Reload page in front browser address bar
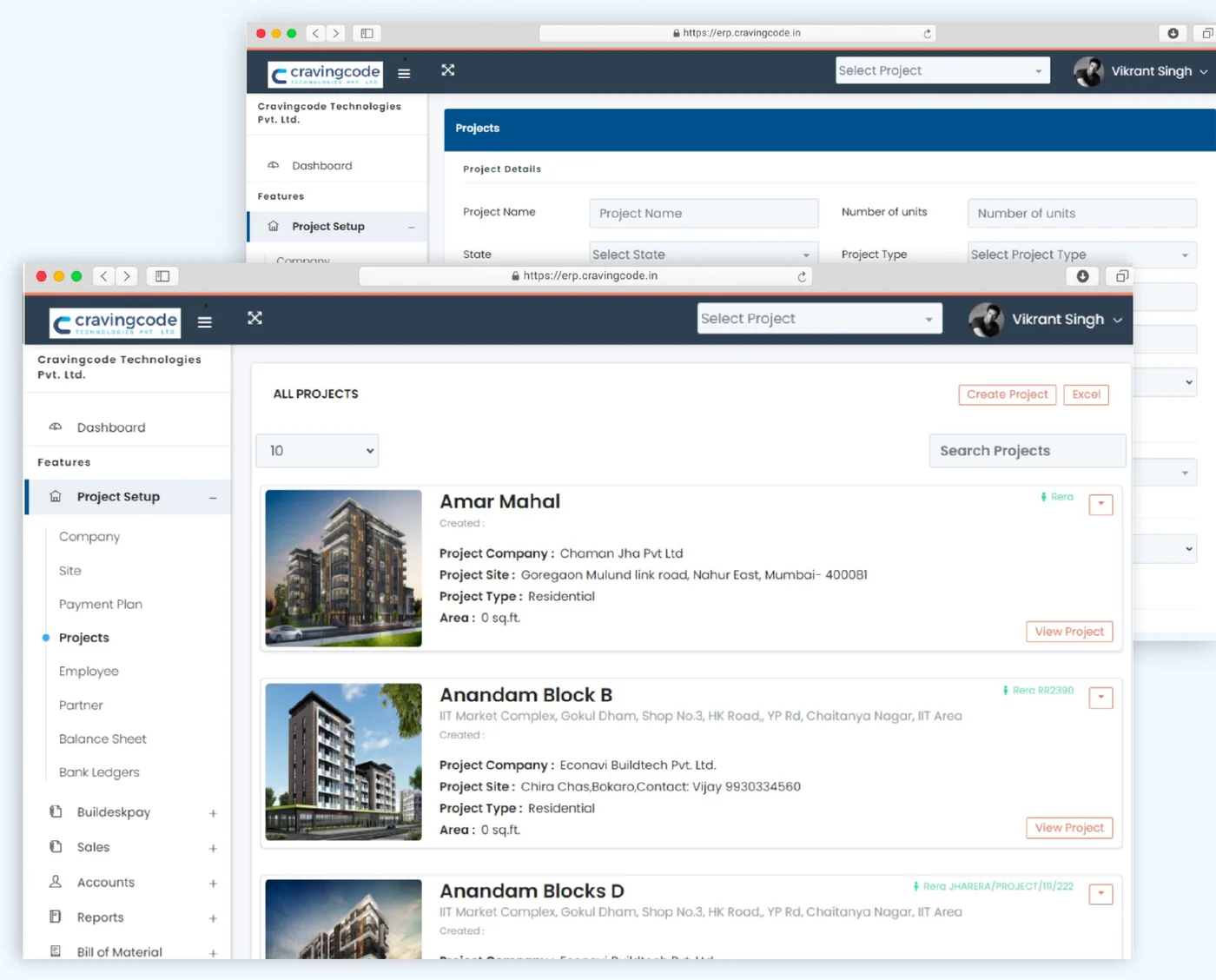This screenshot has width=1216, height=980. click(802, 276)
